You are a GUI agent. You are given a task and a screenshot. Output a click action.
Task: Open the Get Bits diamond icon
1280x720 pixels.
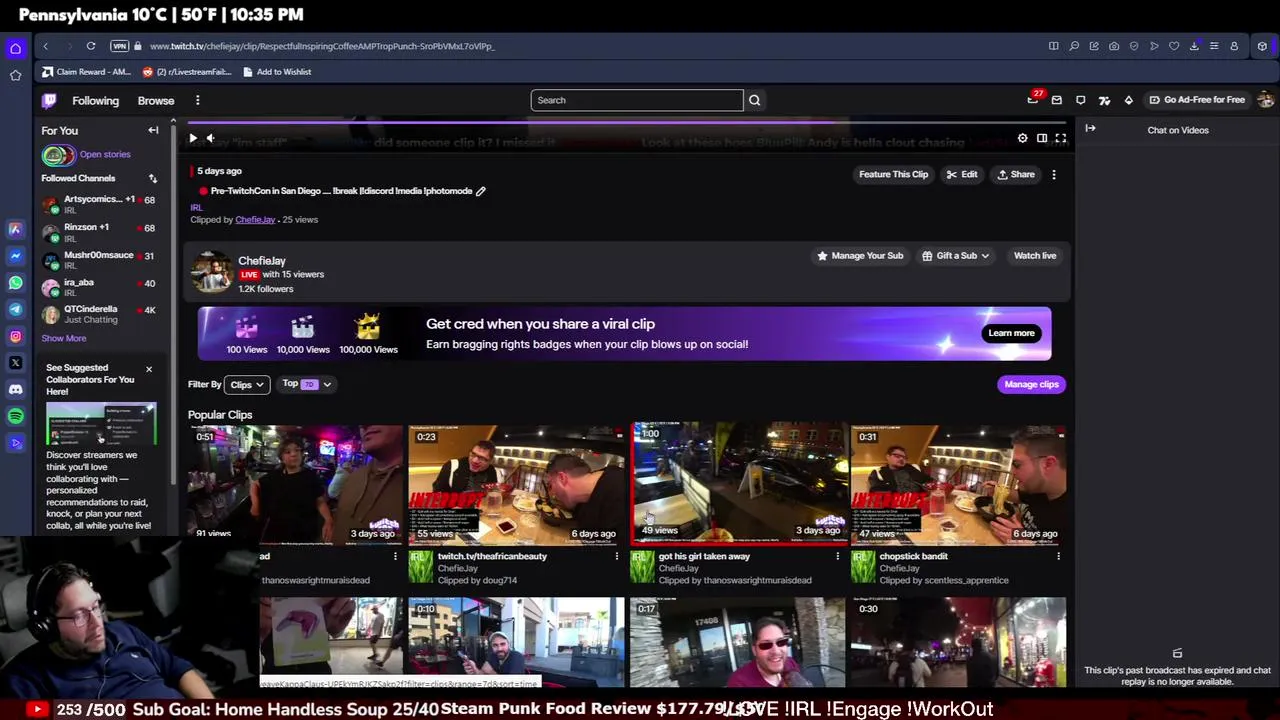point(1128,100)
